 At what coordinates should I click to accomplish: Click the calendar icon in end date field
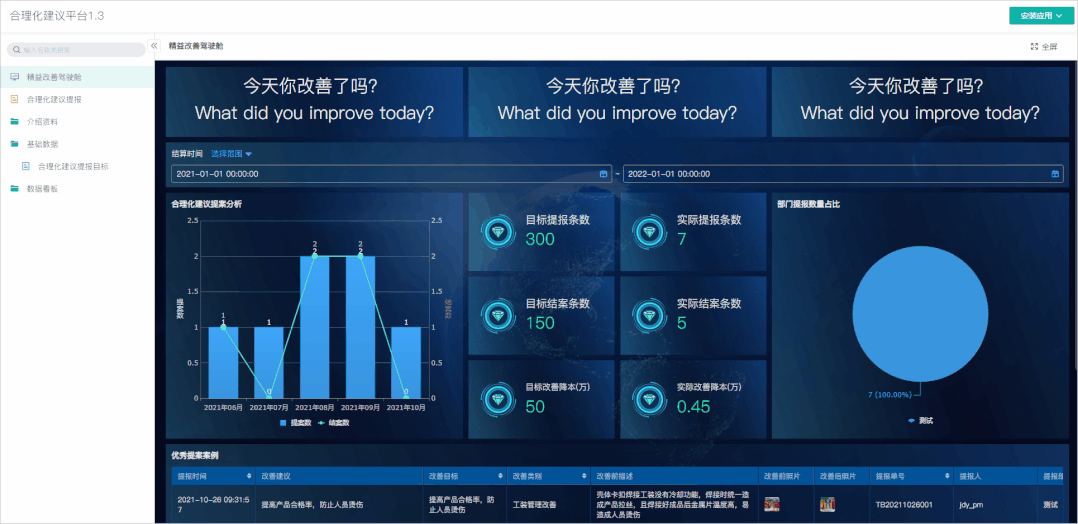click(x=1055, y=174)
